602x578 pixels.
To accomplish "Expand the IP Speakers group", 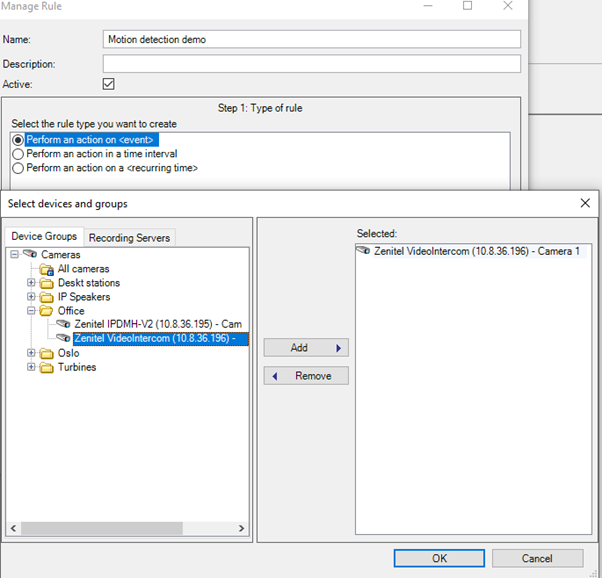I will pyautogui.click(x=31, y=296).
